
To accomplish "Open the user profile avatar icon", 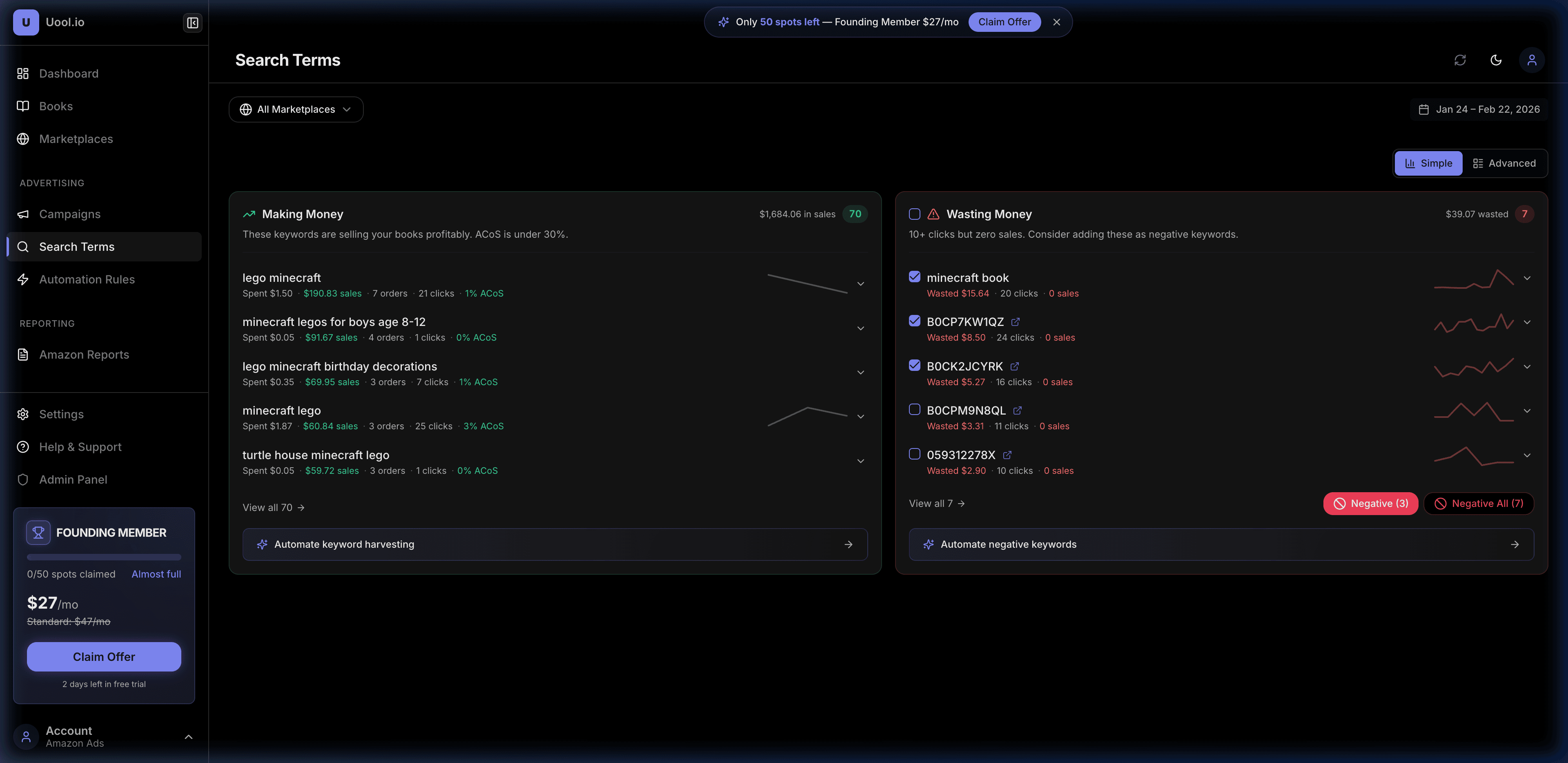I will click(x=1532, y=60).
